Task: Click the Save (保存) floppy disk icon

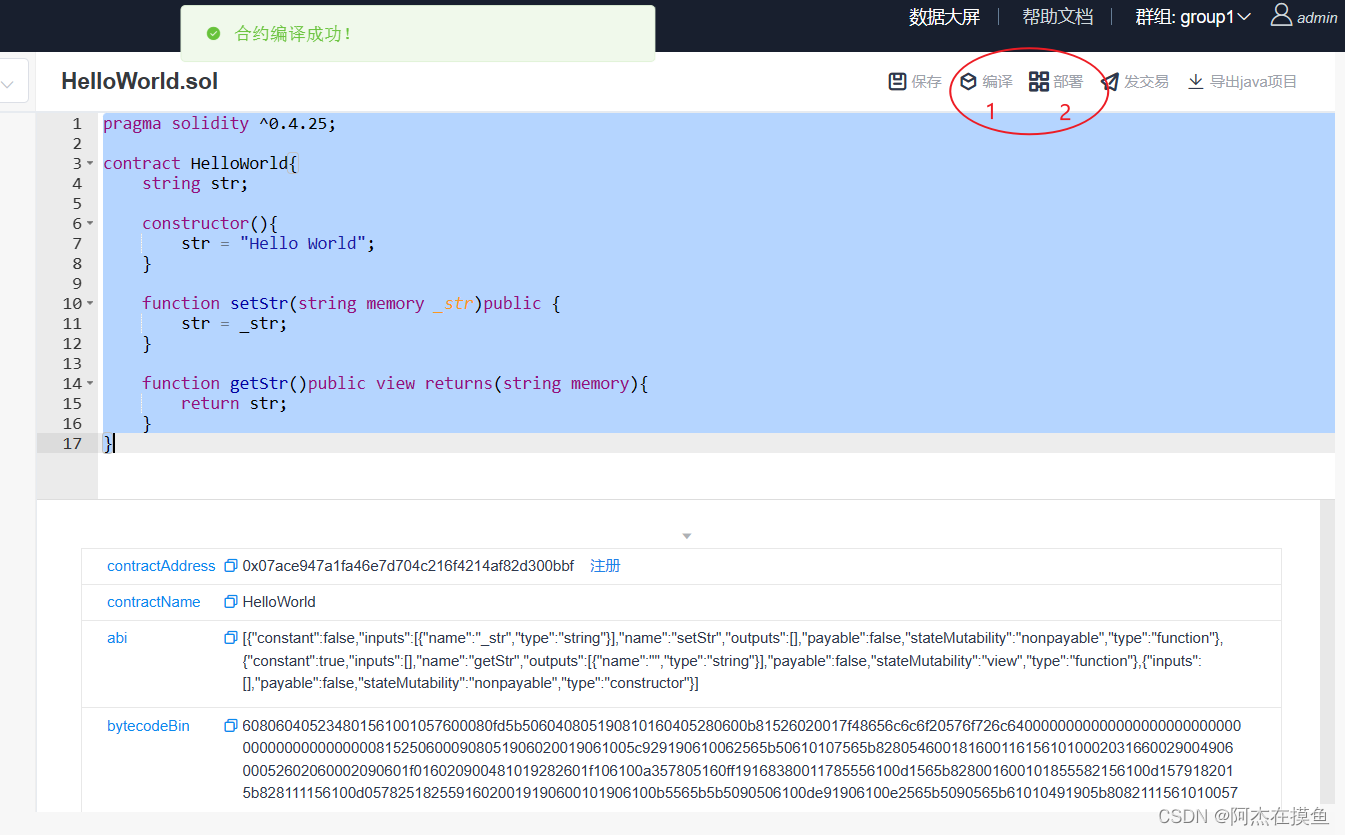Action: pos(897,81)
